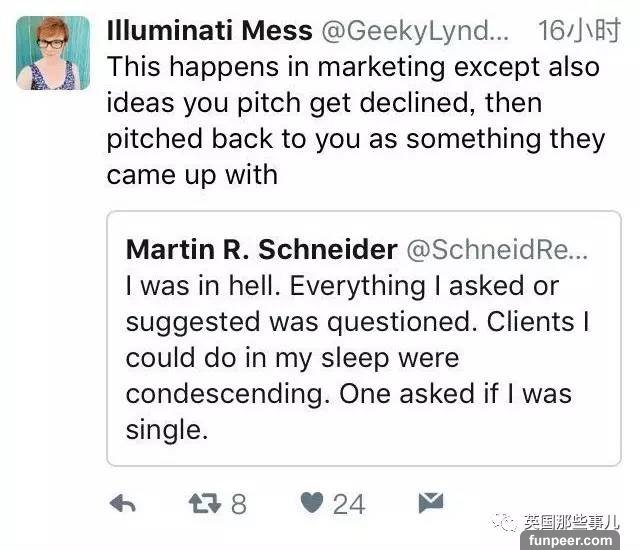
Task: Retweet using the retweet arrows icon
Action: (x=204, y=503)
